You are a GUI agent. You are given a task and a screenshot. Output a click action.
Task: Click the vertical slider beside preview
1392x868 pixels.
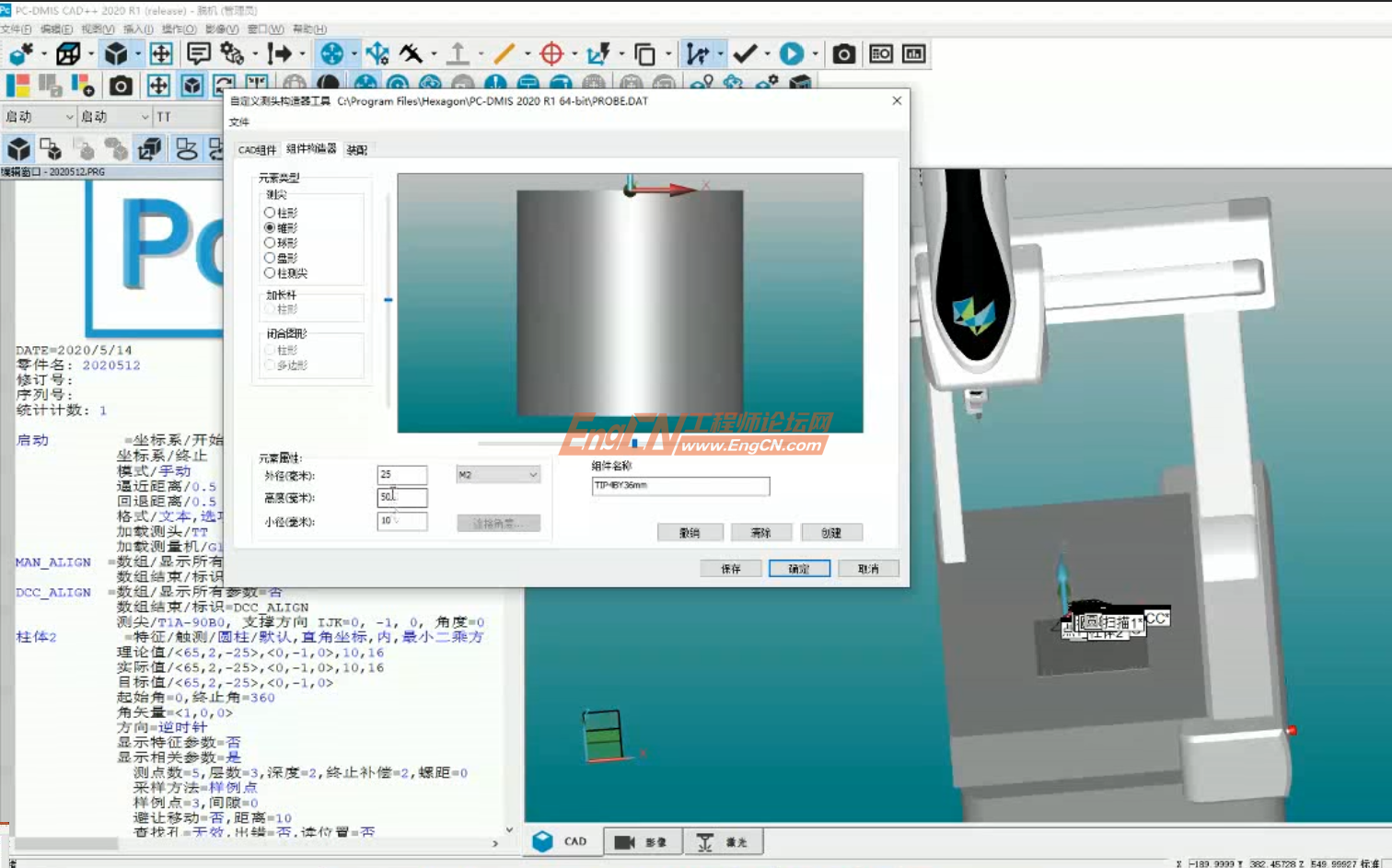[x=389, y=300]
